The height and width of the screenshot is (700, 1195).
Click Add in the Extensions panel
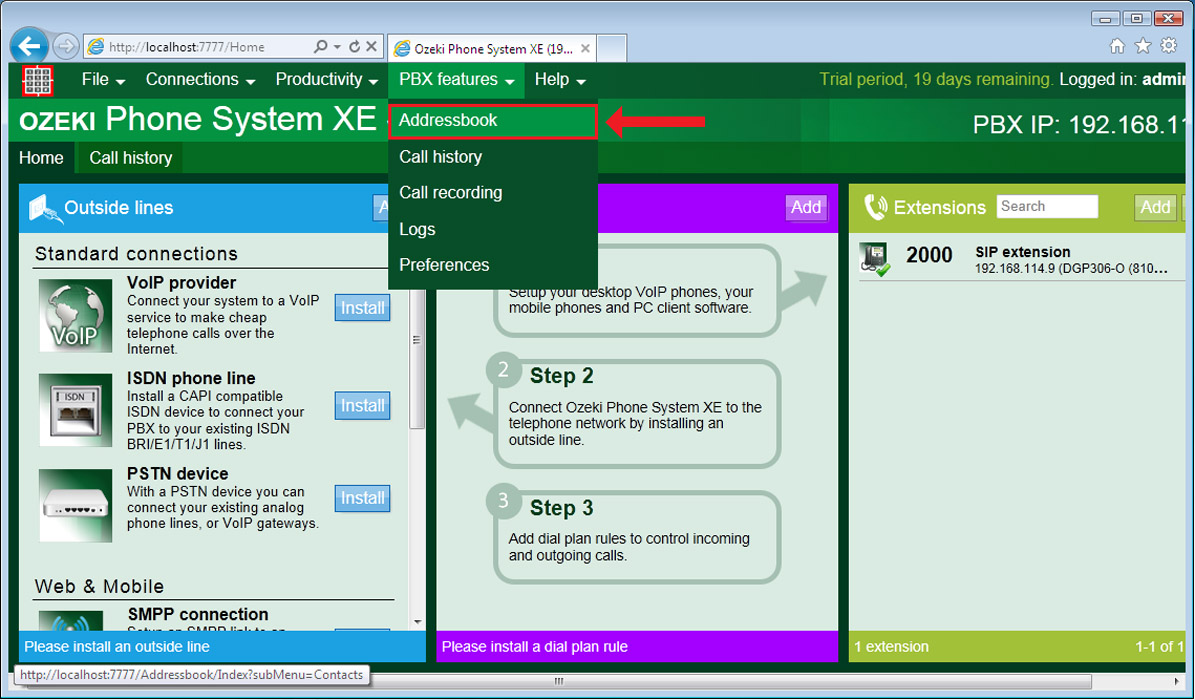coord(1155,207)
